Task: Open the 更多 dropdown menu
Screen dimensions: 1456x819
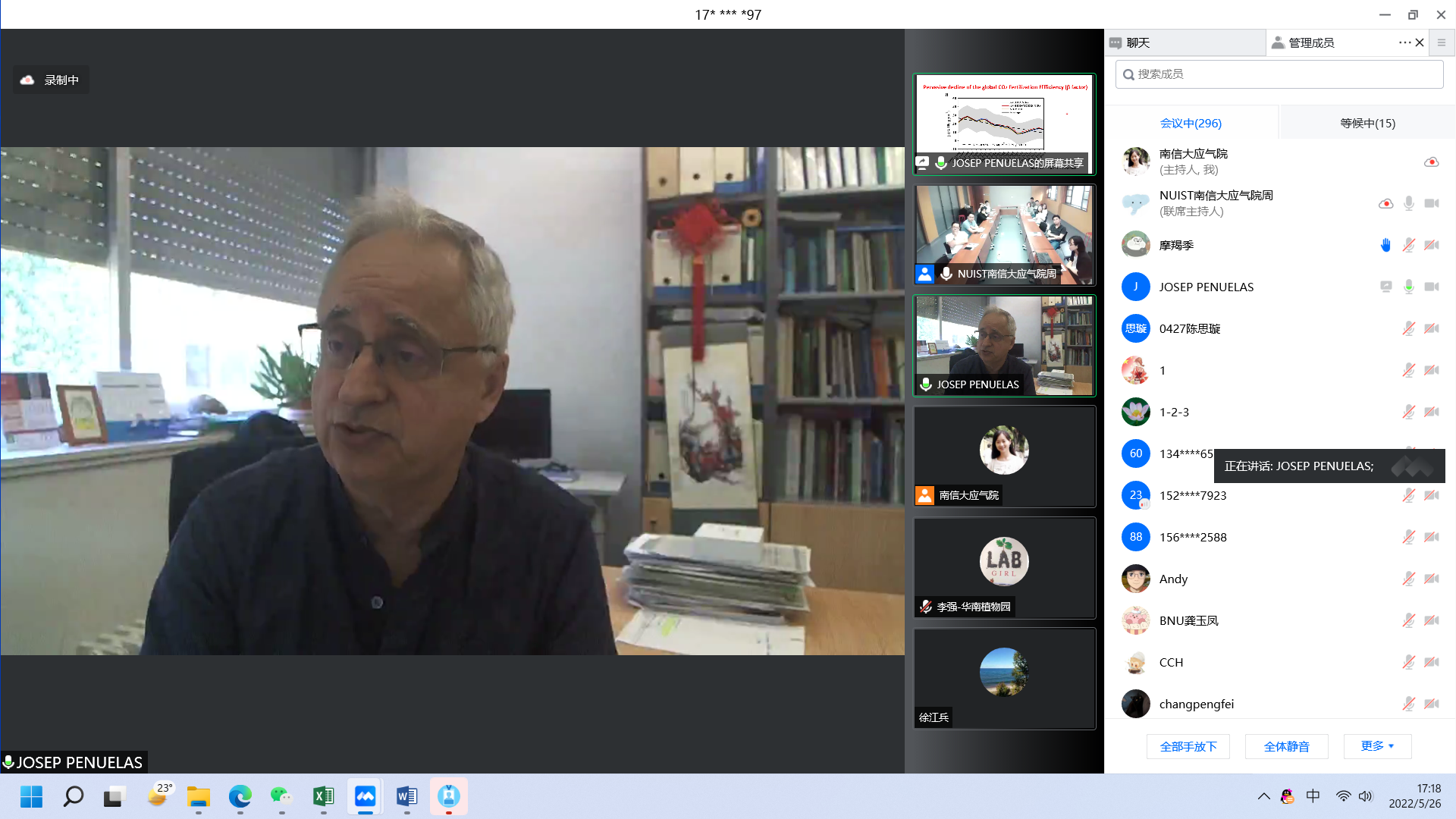Action: point(1376,746)
